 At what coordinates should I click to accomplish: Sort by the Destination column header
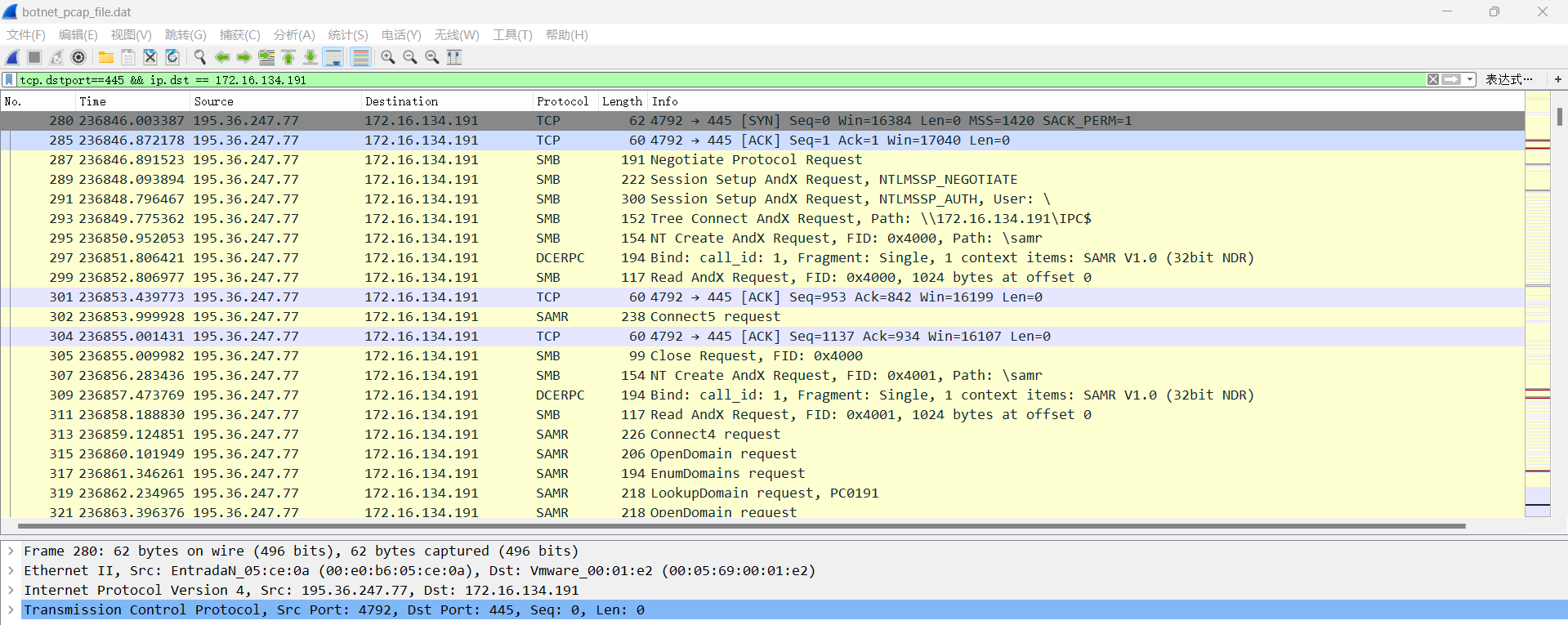[x=446, y=101]
